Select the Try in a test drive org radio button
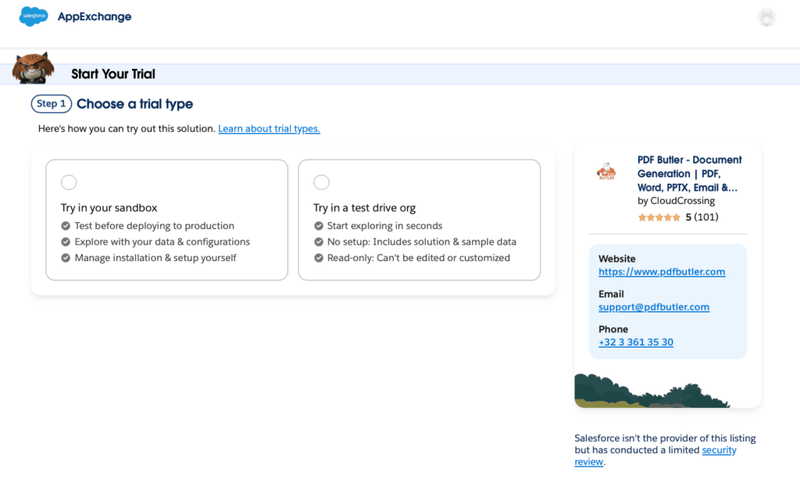This screenshot has width=800, height=504. tap(321, 182)
